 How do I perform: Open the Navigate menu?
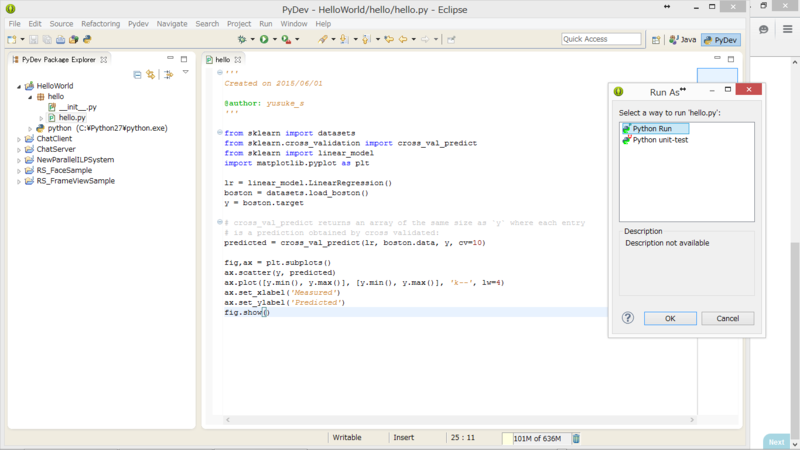pyautogui.click(x=172, y=23)
